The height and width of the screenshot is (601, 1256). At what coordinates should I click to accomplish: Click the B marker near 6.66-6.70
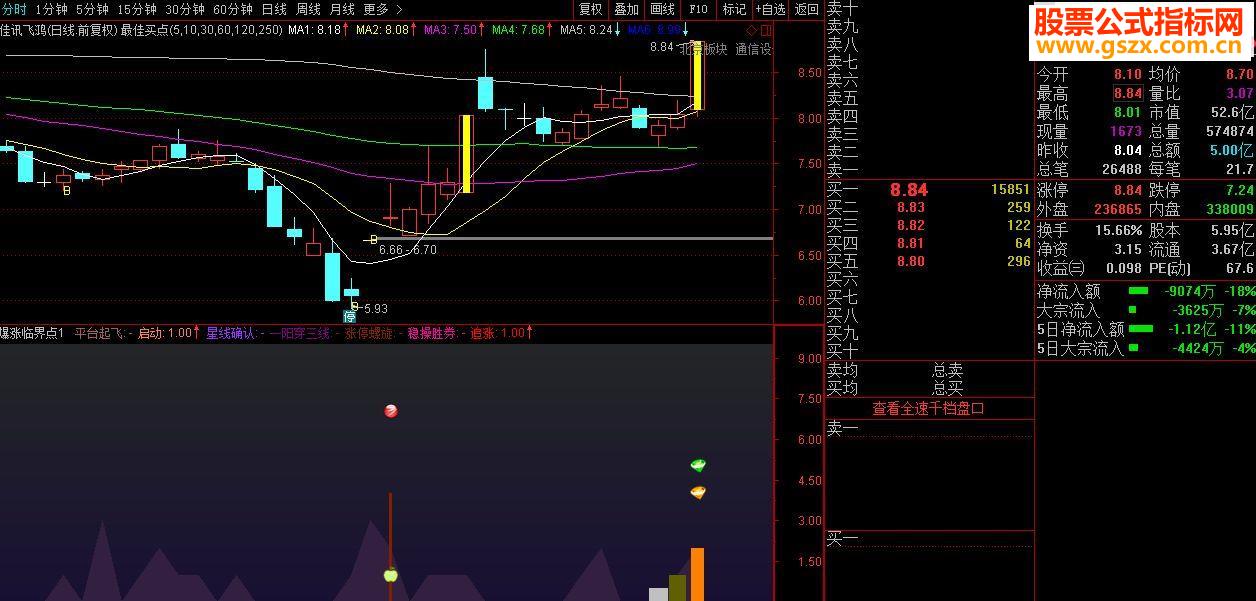[x=373, y=239]
